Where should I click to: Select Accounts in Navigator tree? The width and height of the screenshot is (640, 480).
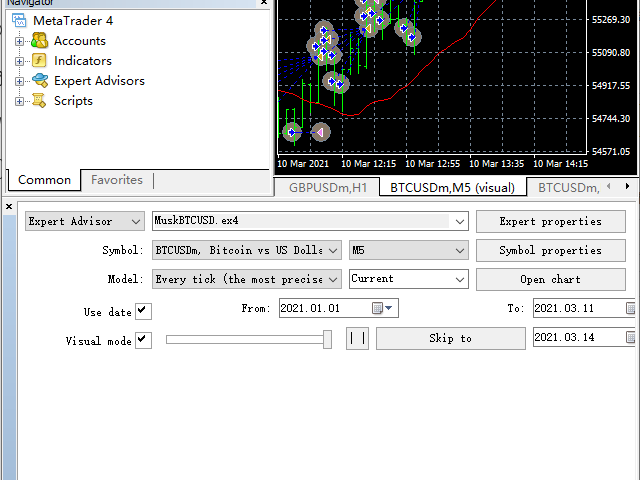[80, 41]
